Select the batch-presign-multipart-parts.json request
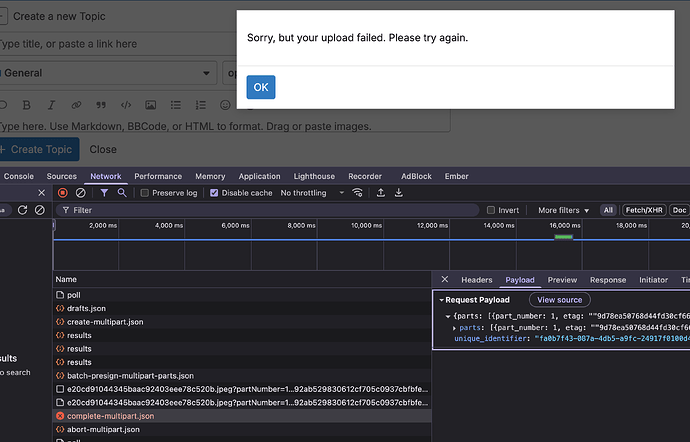The width and height of the screenshot is (690, 442). (242, 376)
